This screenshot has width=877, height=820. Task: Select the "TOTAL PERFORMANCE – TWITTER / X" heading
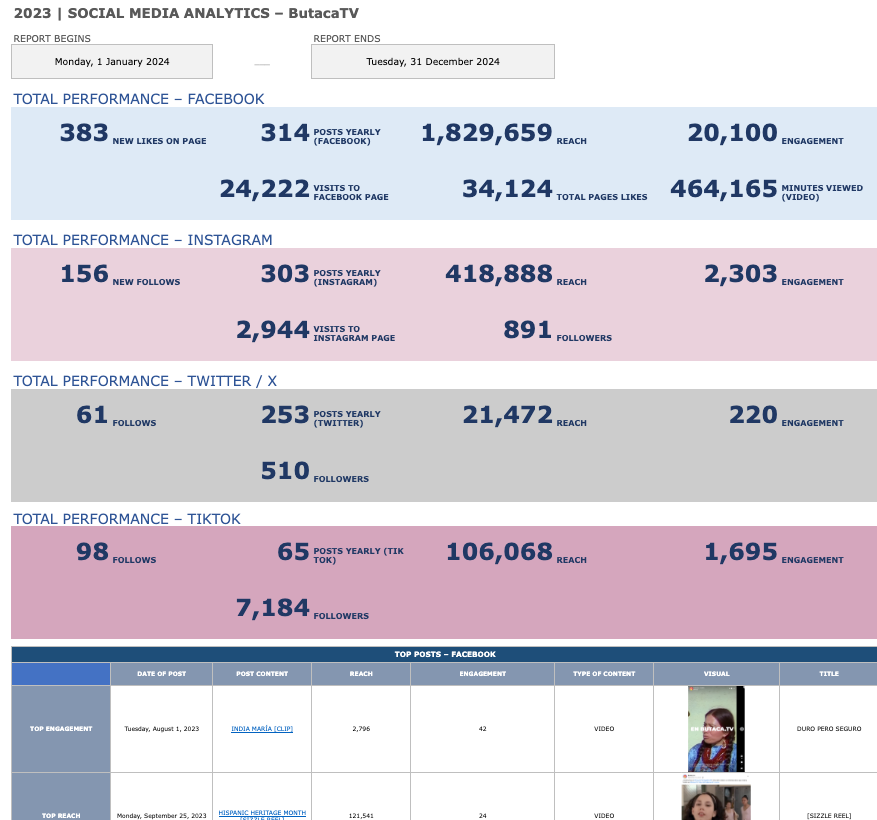click(145, 381)
